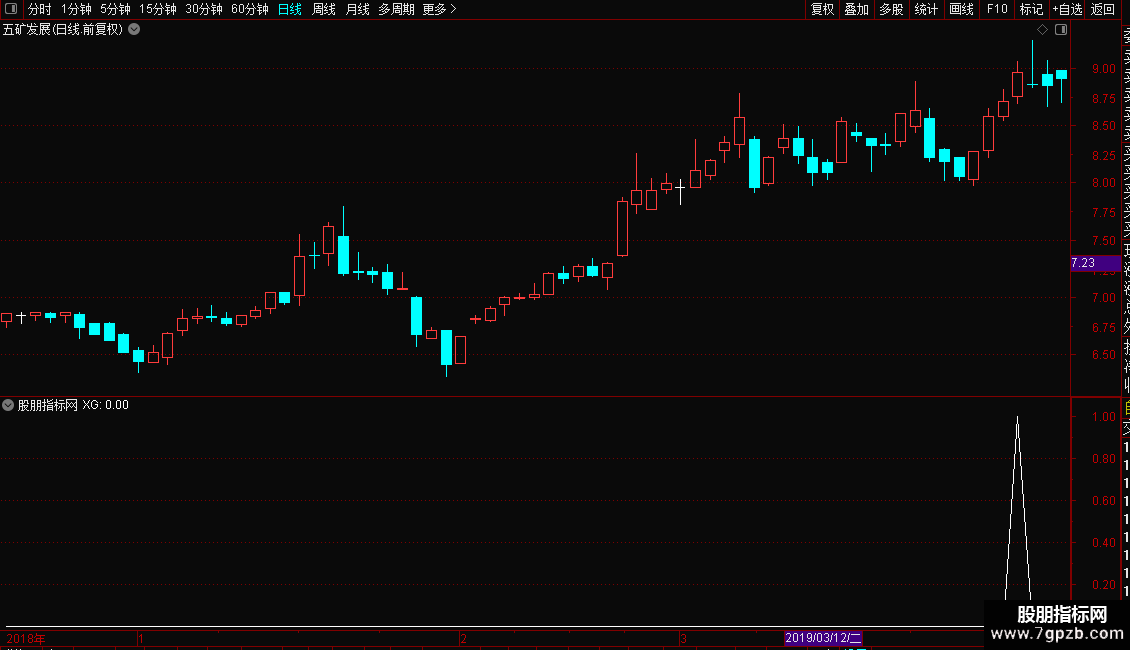Click the panel layout icon at top-left
The height and width of the screenshot is (650, 1130).
click(11, 9)
